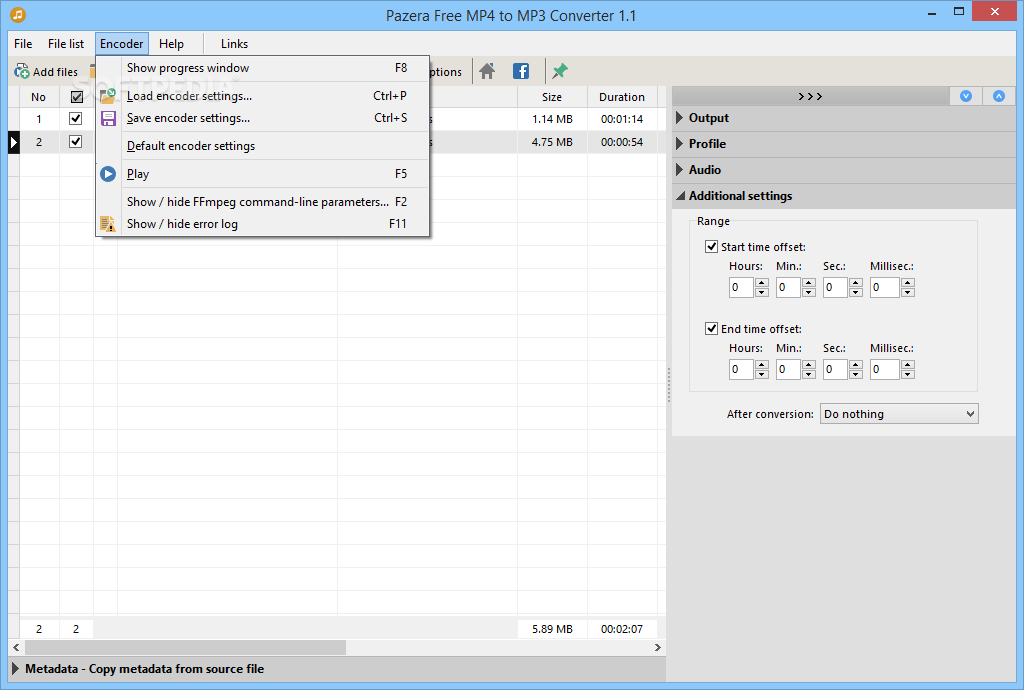Click the End time Hours input field

[x=741, y=369]
